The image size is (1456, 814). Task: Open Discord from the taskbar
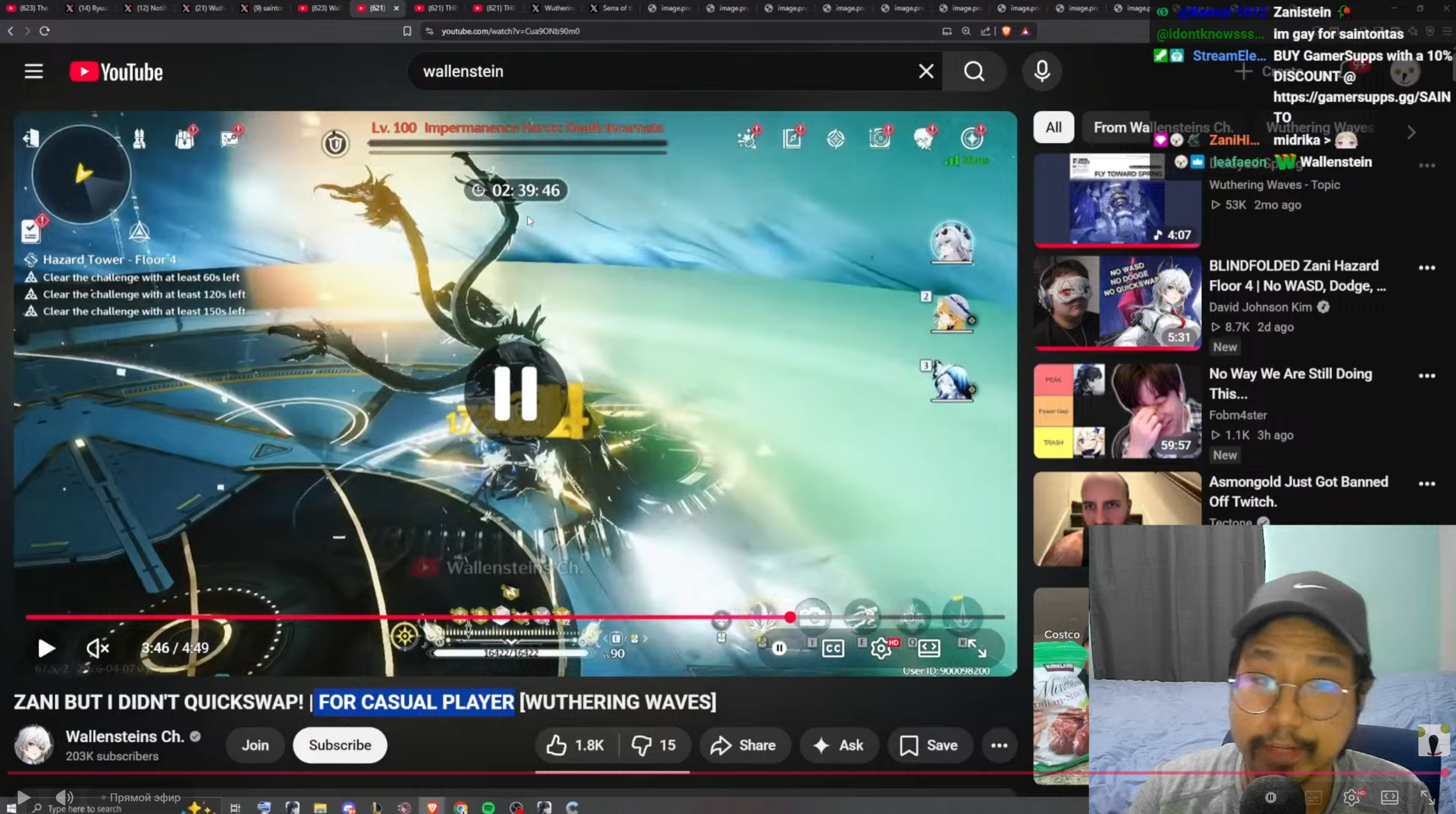(x=348, y=808)
